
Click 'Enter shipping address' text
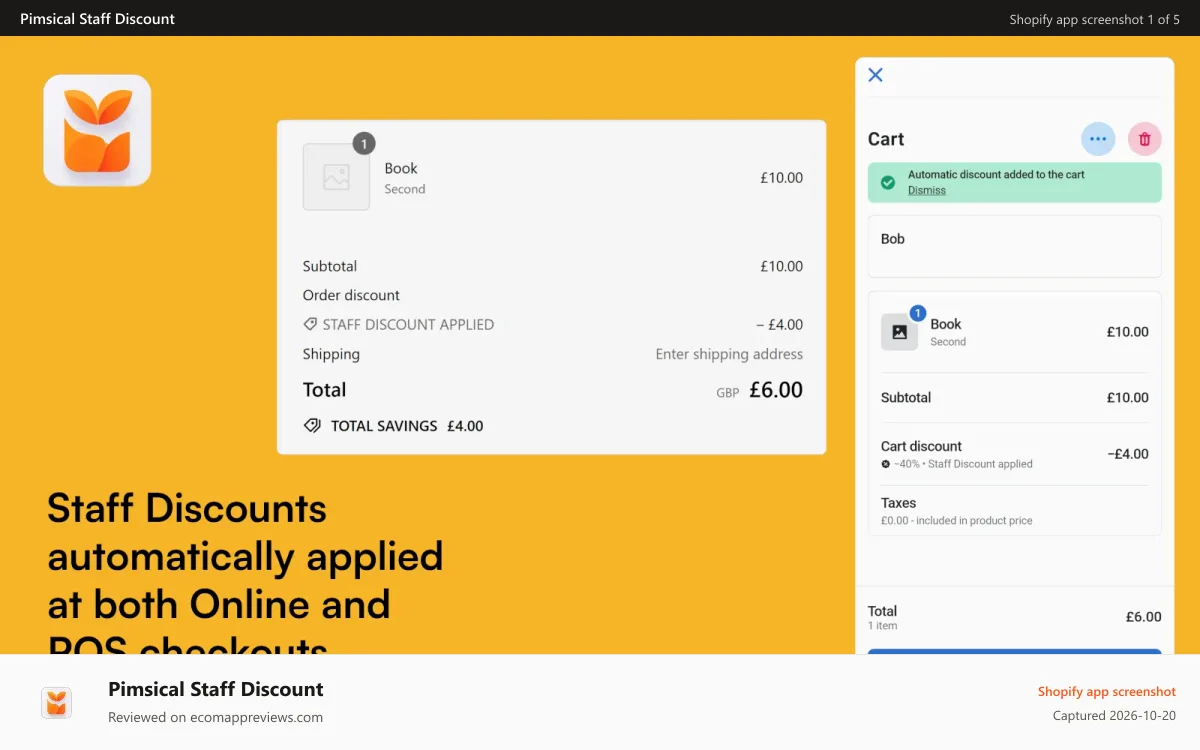(x=729, y=354)
